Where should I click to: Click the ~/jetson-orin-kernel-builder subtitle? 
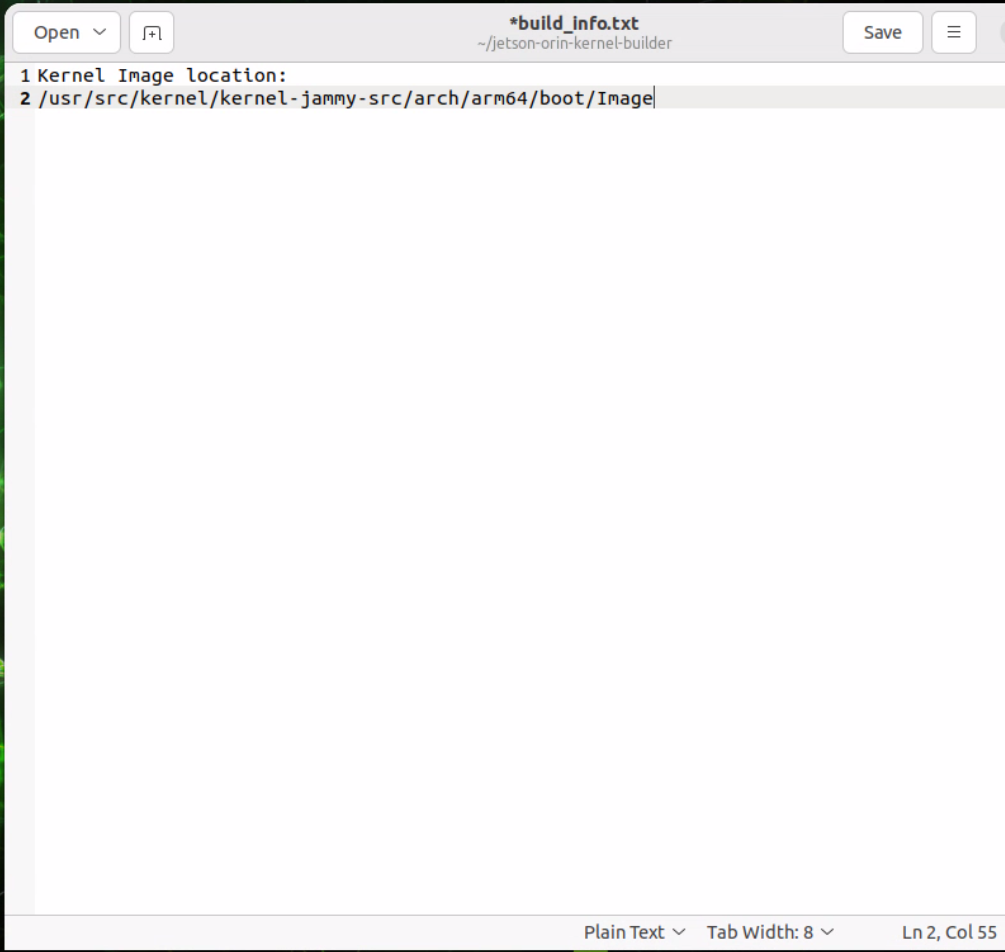pos(574,44)
